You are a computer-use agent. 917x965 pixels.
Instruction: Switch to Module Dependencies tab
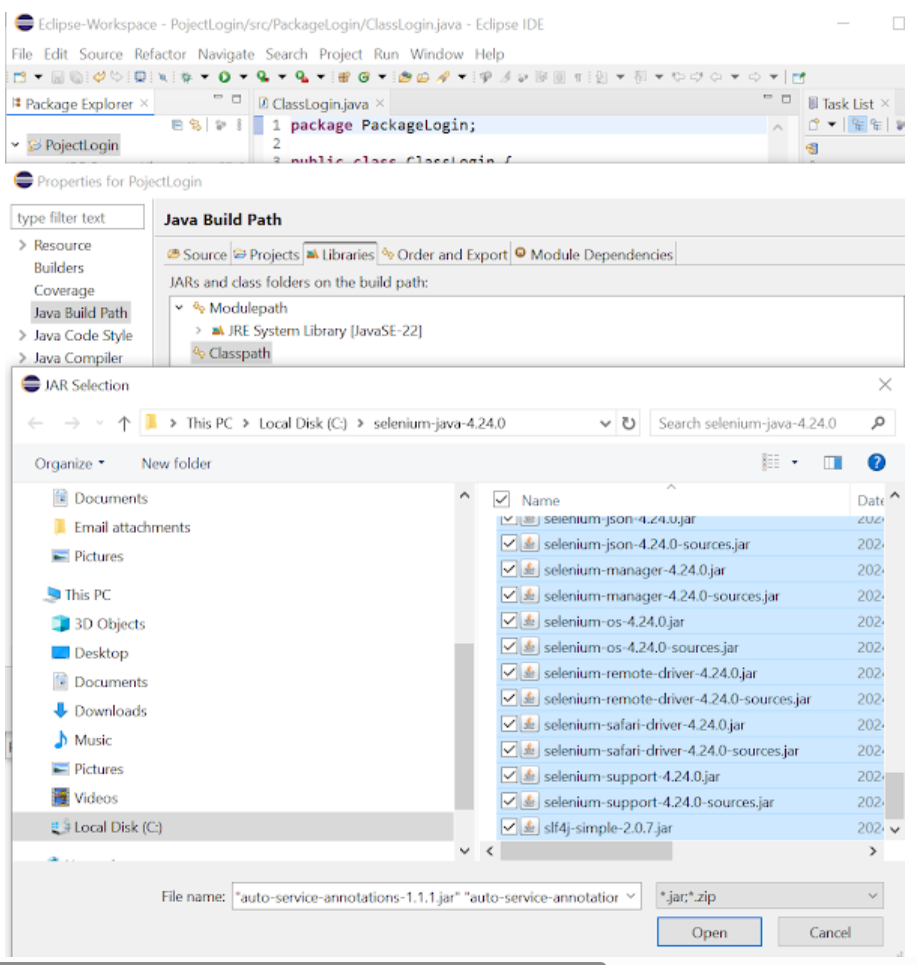point(594,254)
